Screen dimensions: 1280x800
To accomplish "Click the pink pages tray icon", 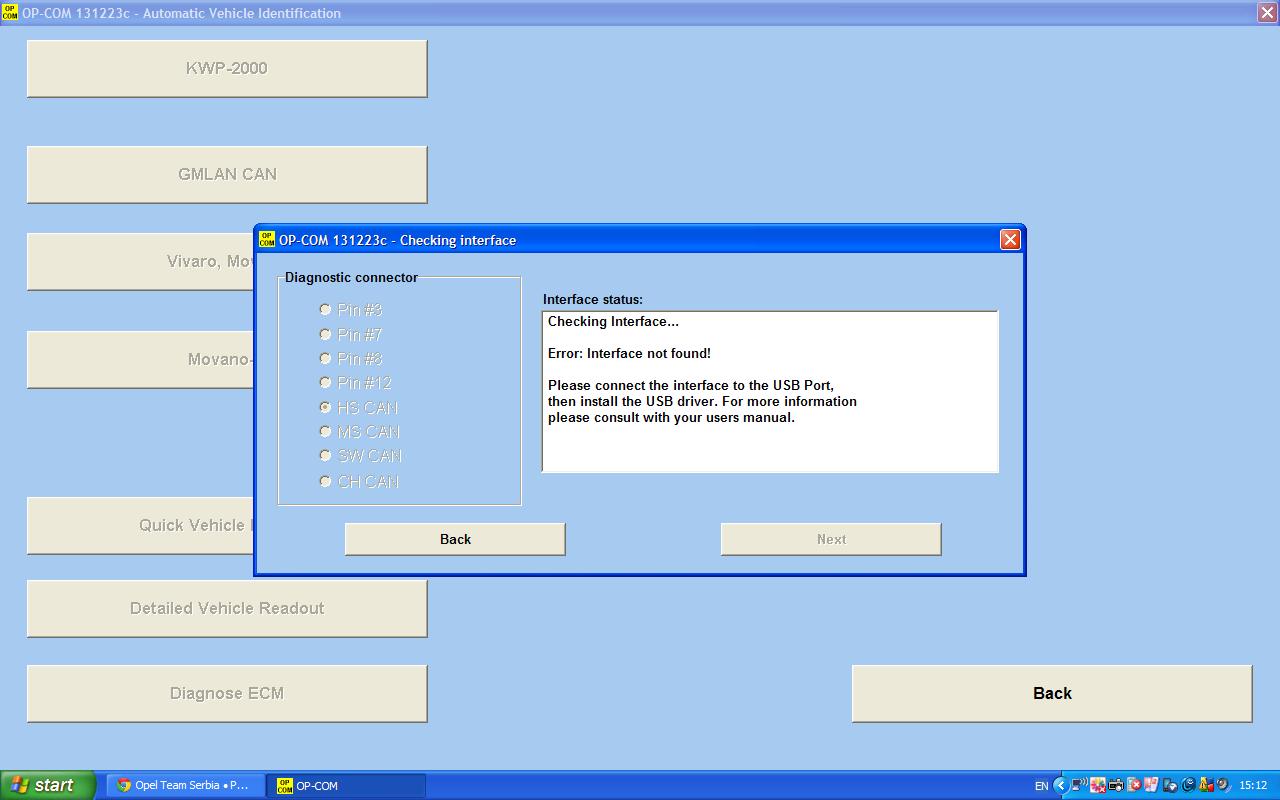I will click(1151, 785).
